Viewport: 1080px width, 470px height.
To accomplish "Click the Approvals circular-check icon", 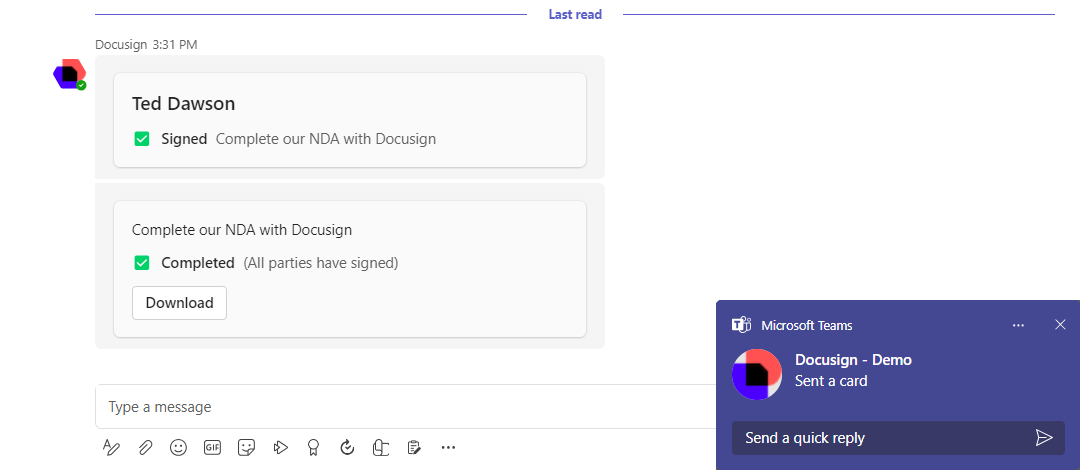I will (347, 448).
